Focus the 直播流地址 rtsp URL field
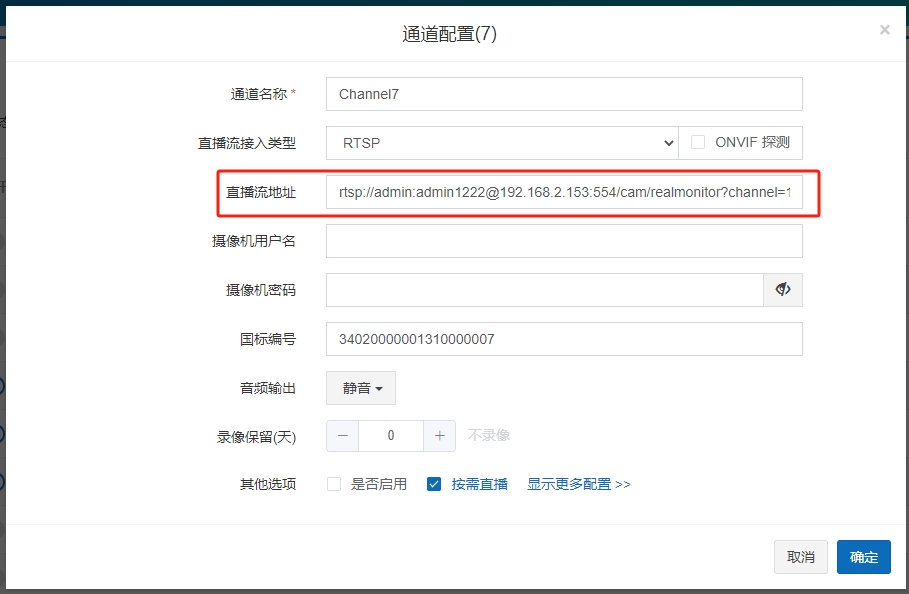 point(564,192)
